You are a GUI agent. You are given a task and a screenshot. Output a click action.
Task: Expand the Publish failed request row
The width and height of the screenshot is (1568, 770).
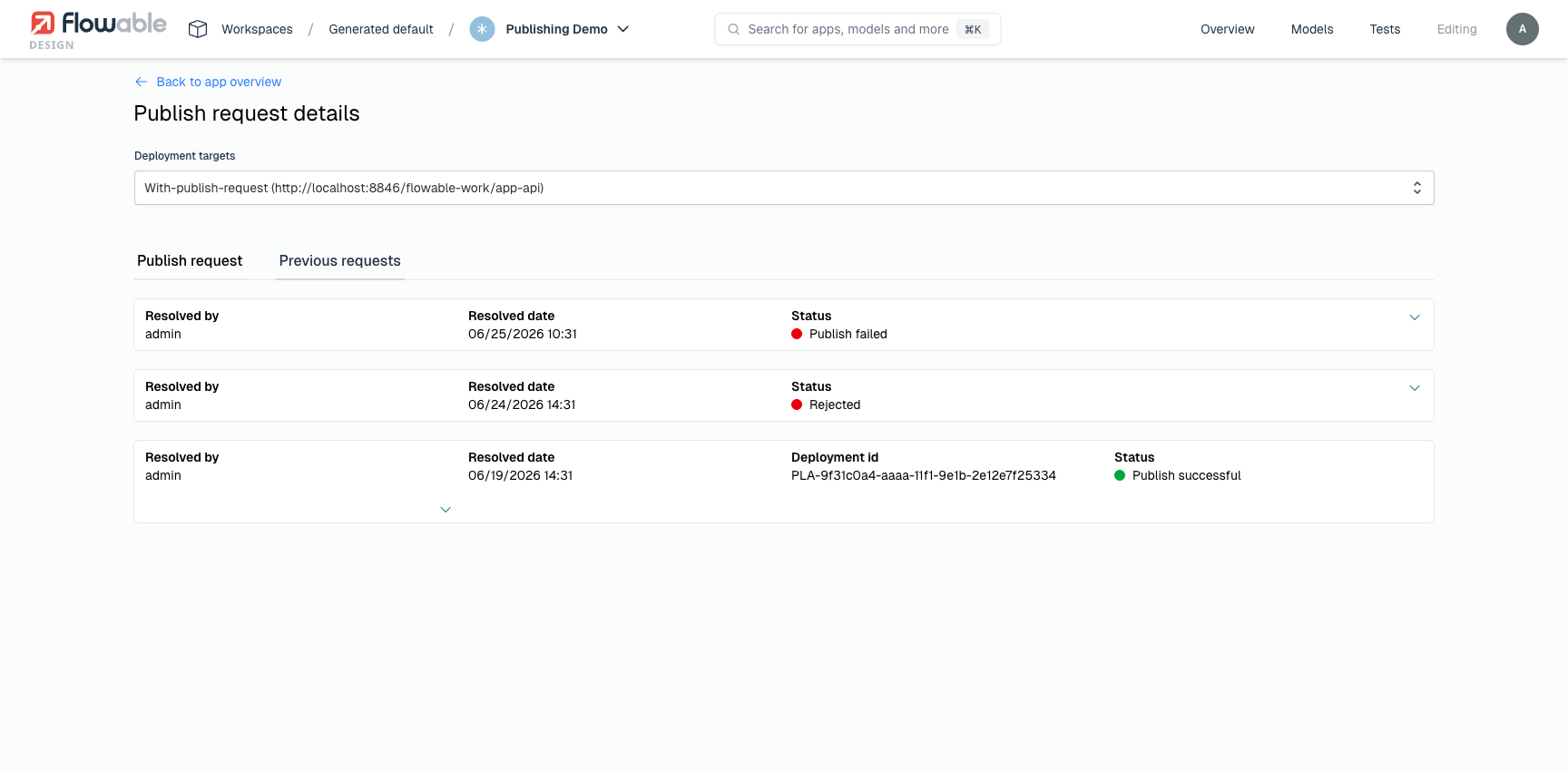click(x=1414, y=317)
